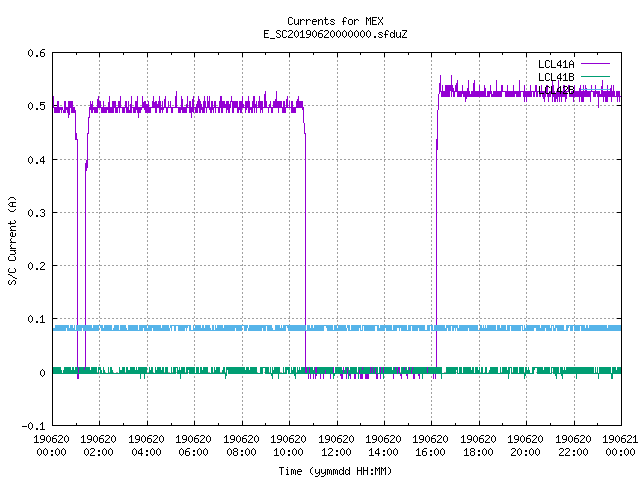Screen dimensions: 640x480
Task: Click the 190621 00:00 x-axis tick label
Action: pyautogui.click(x=620, y=446)
